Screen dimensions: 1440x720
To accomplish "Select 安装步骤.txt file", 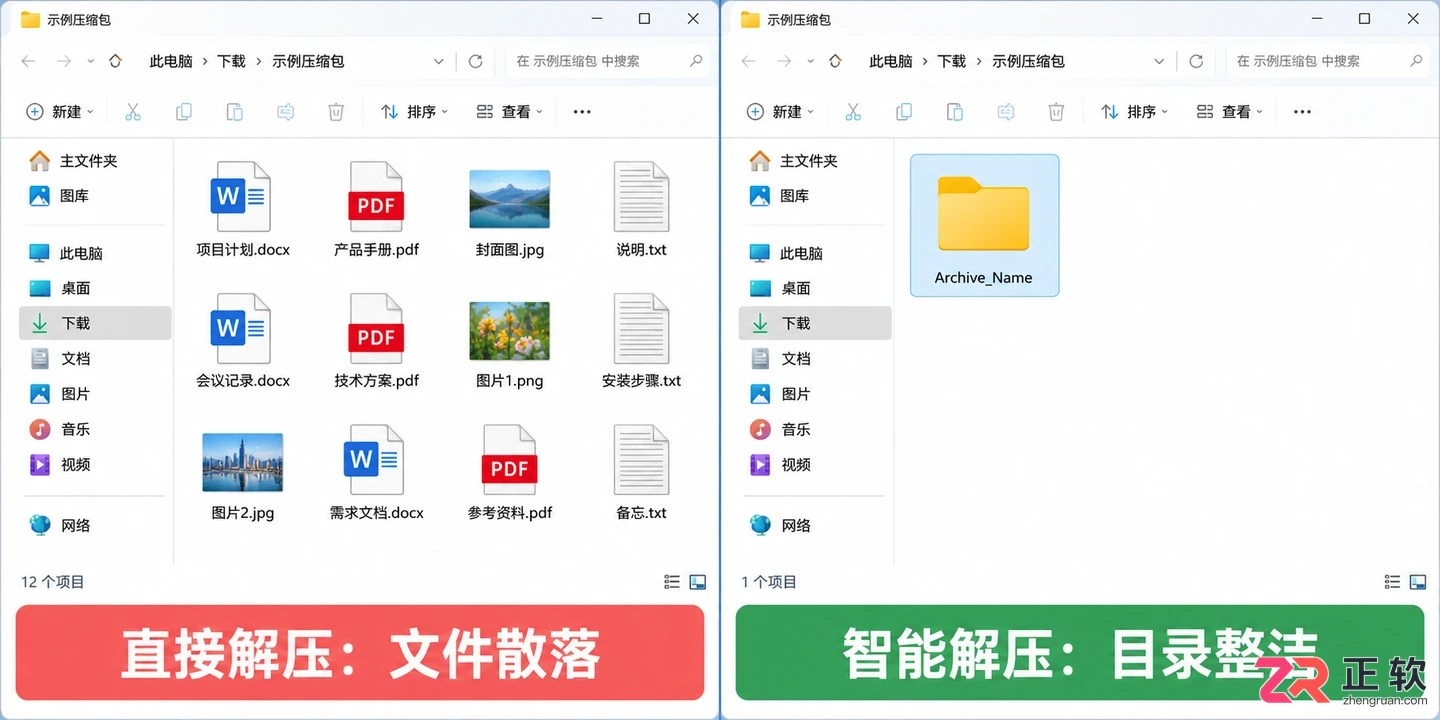I will (641, 342).
